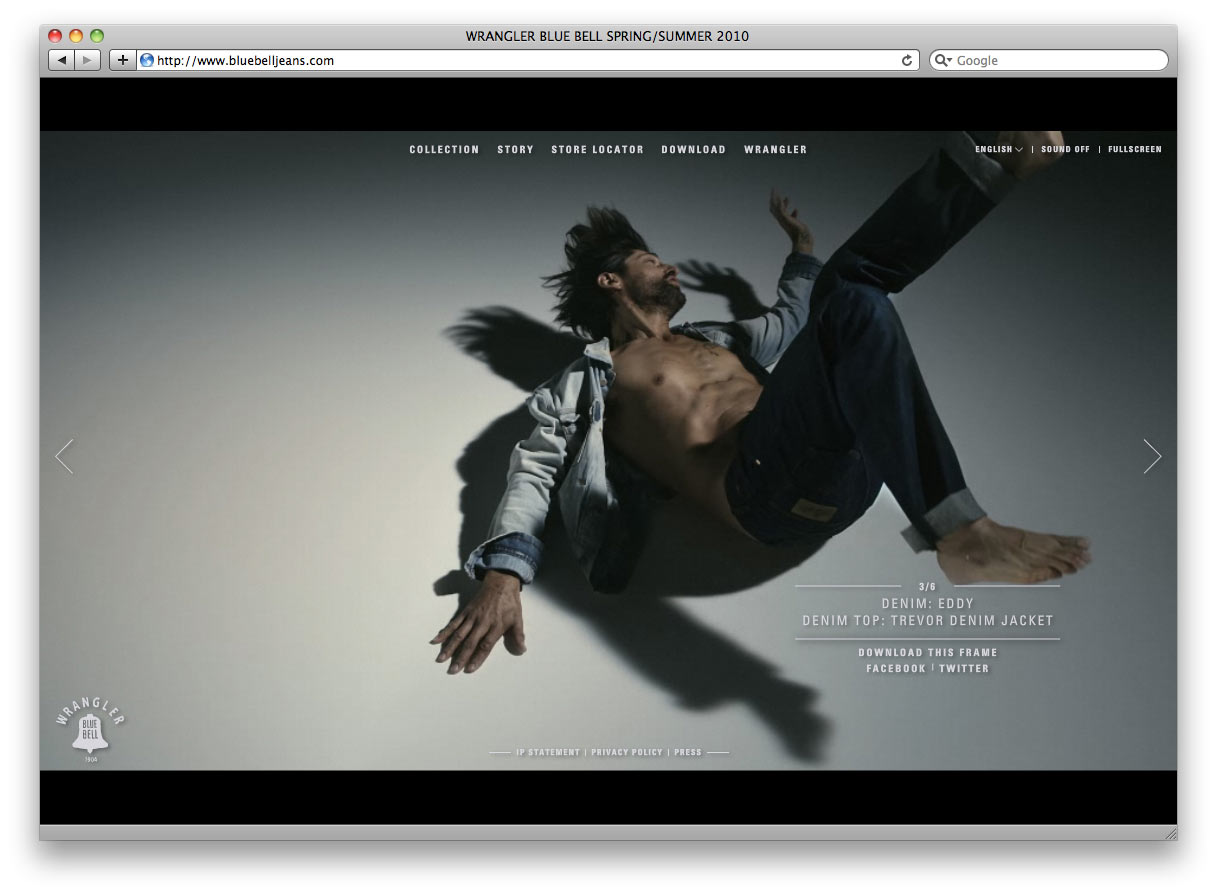This screenshot has height=895, width=1217.
Task: Grab the window resize handle corner
Action: coord(1170,832)
